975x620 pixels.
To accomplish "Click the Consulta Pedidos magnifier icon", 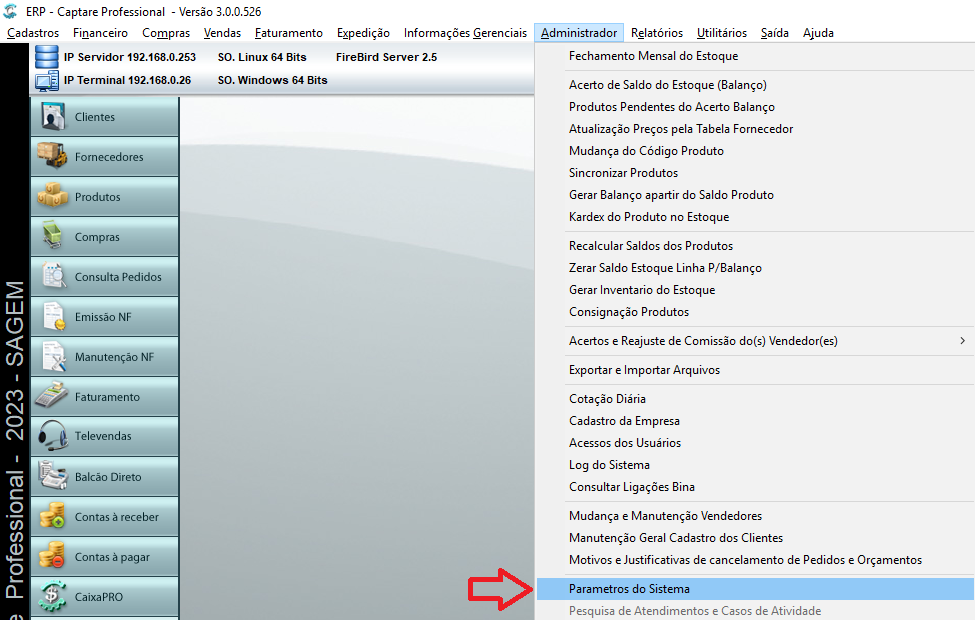I will click(53, 275).
